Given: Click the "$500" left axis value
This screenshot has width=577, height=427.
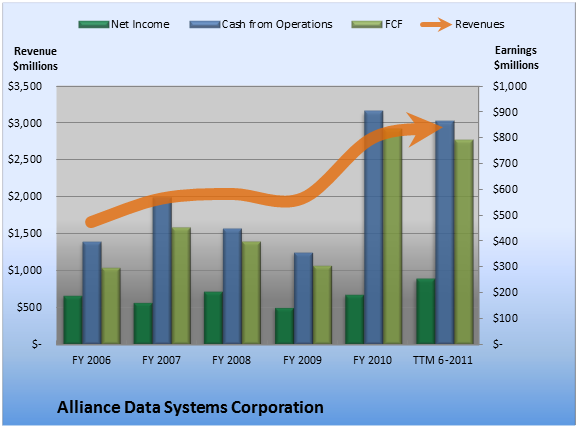Looking at the screenshot, I should (x=29, y=307).
